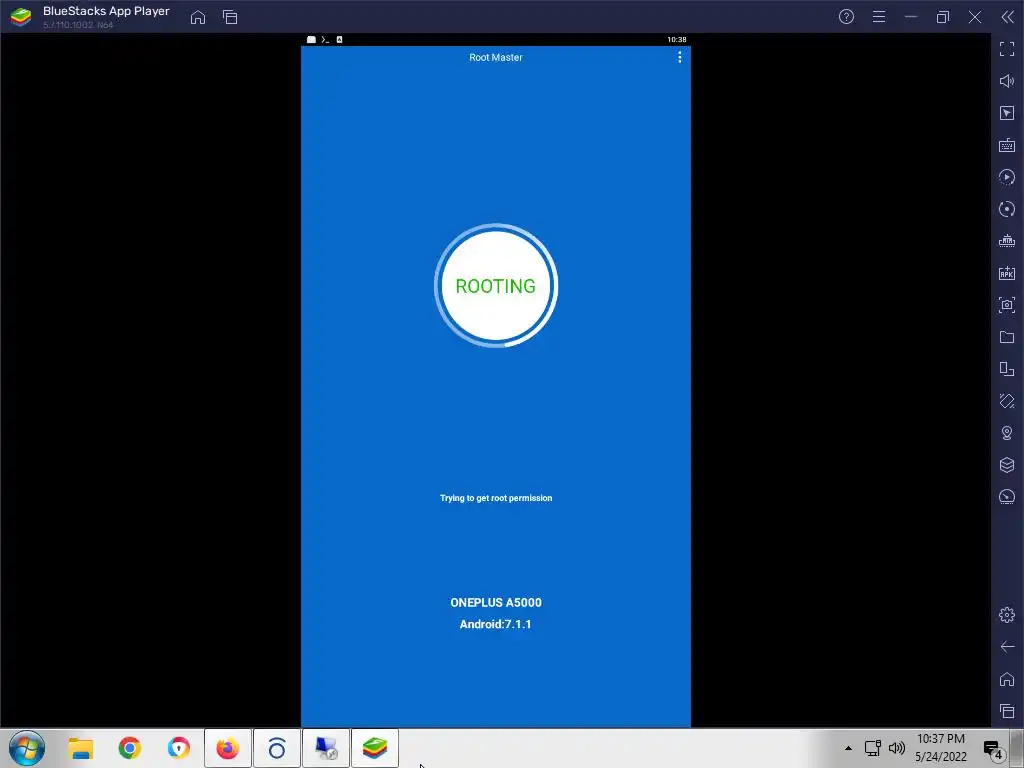The image size is (1024, 768).
Task: Open the memory trim RAM icon
Action: click(x=1007, y=241)
